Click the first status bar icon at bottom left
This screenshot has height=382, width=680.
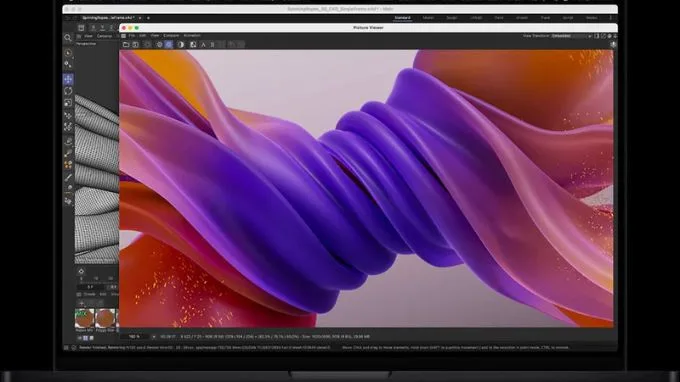coord(66,347)
